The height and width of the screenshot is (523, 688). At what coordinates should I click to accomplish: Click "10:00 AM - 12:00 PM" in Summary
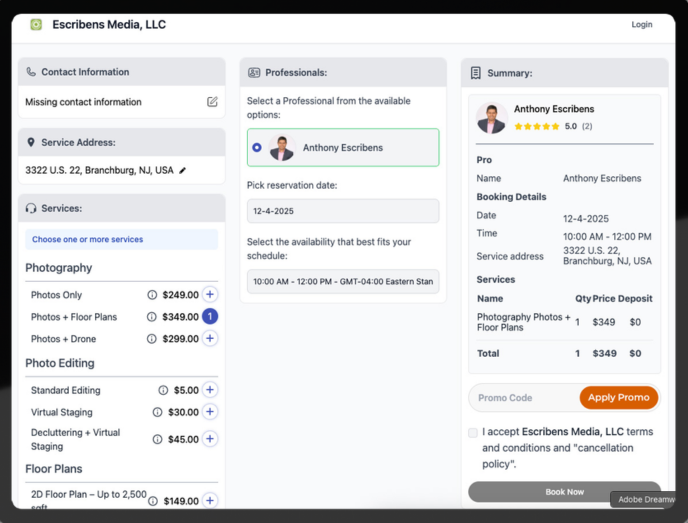(x=607, y=236)
